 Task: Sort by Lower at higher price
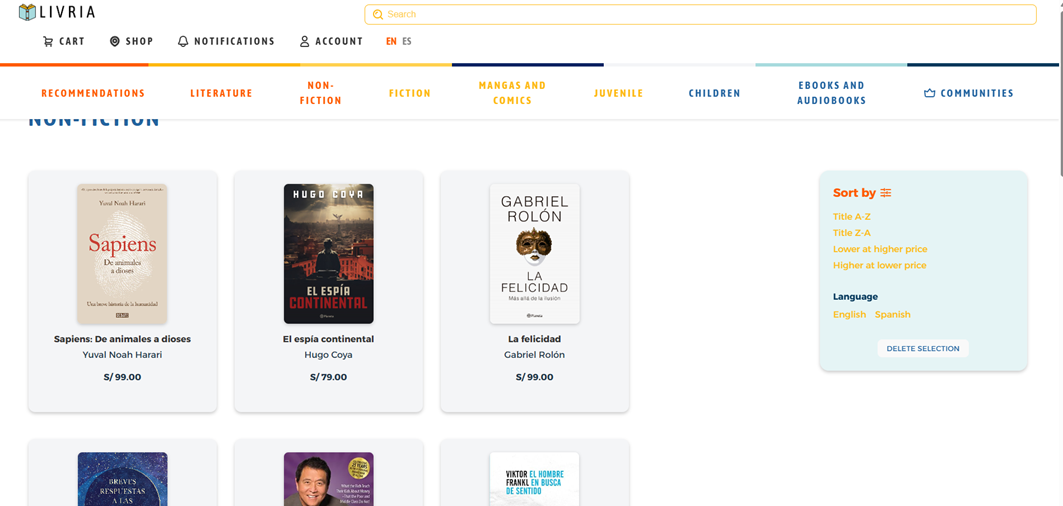click(880, 249)
